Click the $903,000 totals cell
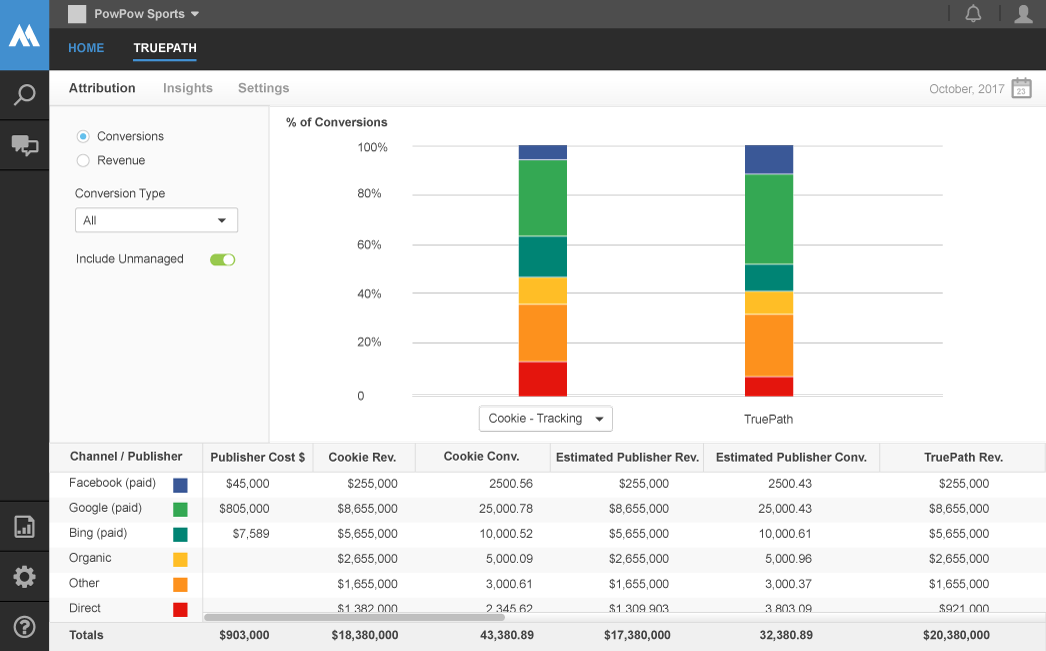1046x651 pixels. (x=244, y=636)
